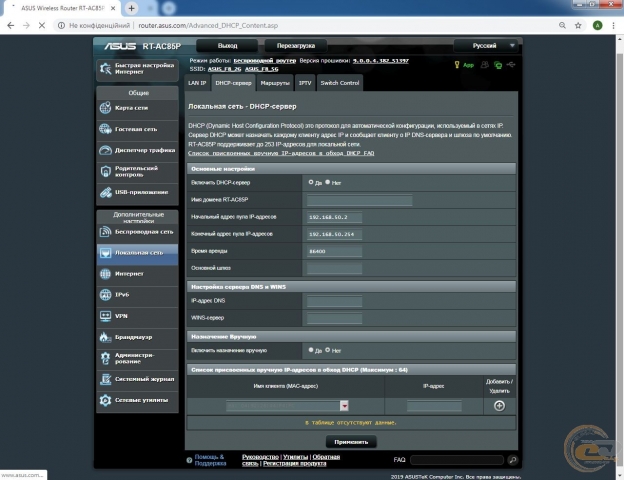Stop page loading with X button
The image size is (624, 480).
pyautogui.click(x=41, y=25)
